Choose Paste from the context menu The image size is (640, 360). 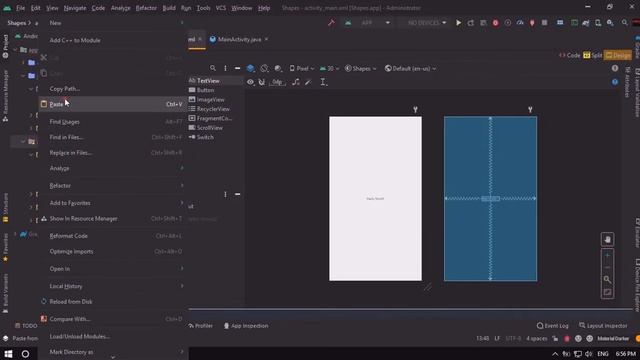112,104
